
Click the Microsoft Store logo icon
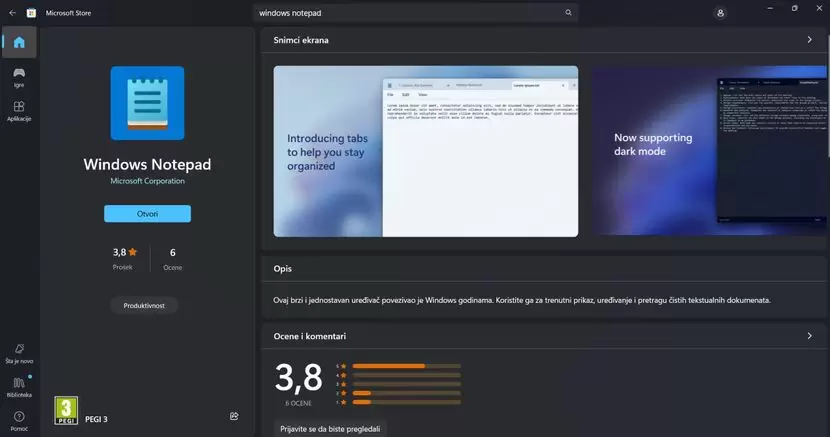[31, 13]
